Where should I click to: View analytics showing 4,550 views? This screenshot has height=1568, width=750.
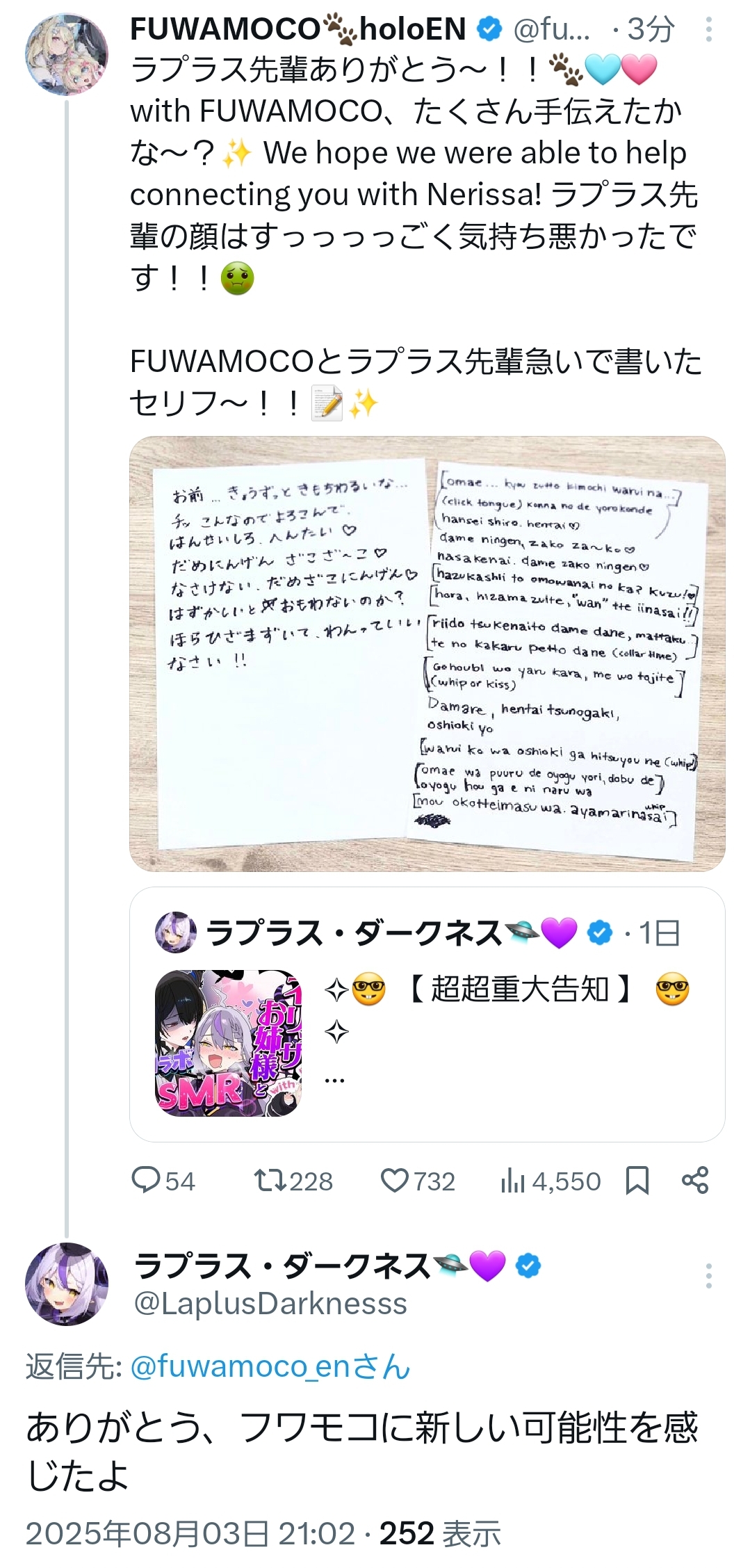[550, 1181]
